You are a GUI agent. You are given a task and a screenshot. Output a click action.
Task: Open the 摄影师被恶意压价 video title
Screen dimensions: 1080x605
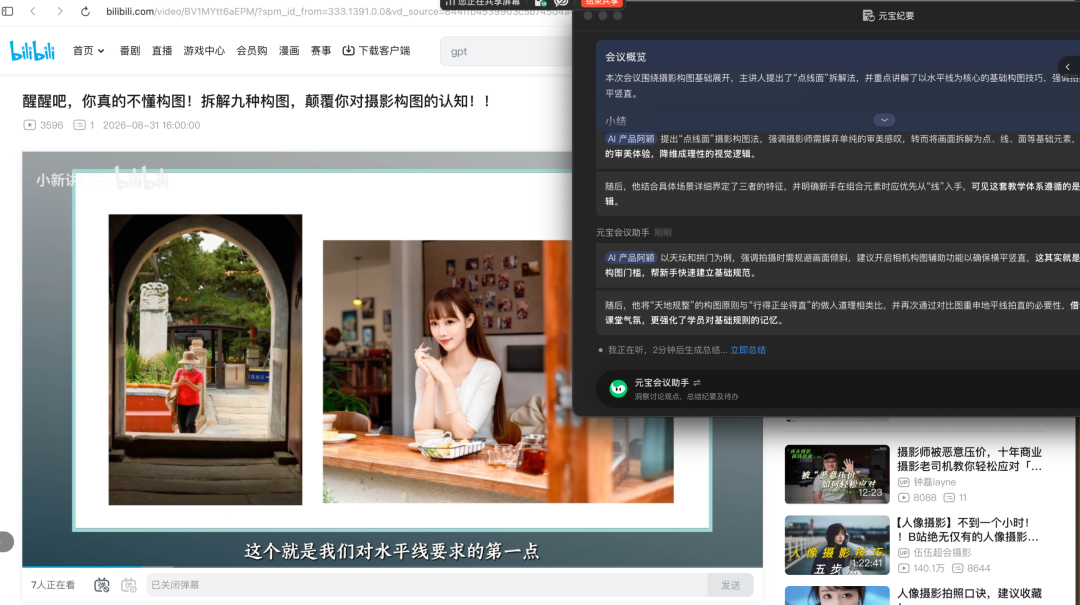(x=969, y=459)
